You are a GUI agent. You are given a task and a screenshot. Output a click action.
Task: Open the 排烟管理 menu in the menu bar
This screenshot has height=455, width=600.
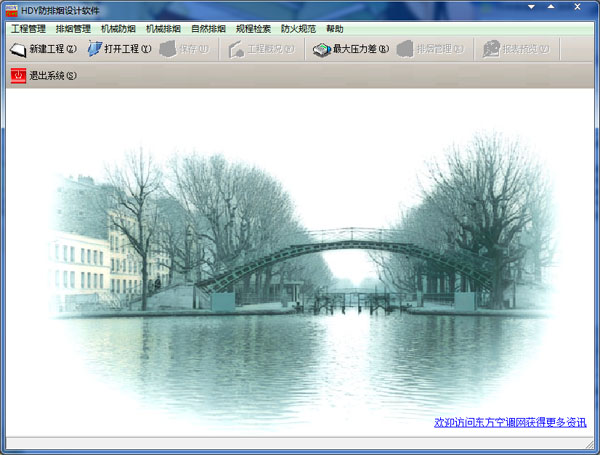[73, 29]
